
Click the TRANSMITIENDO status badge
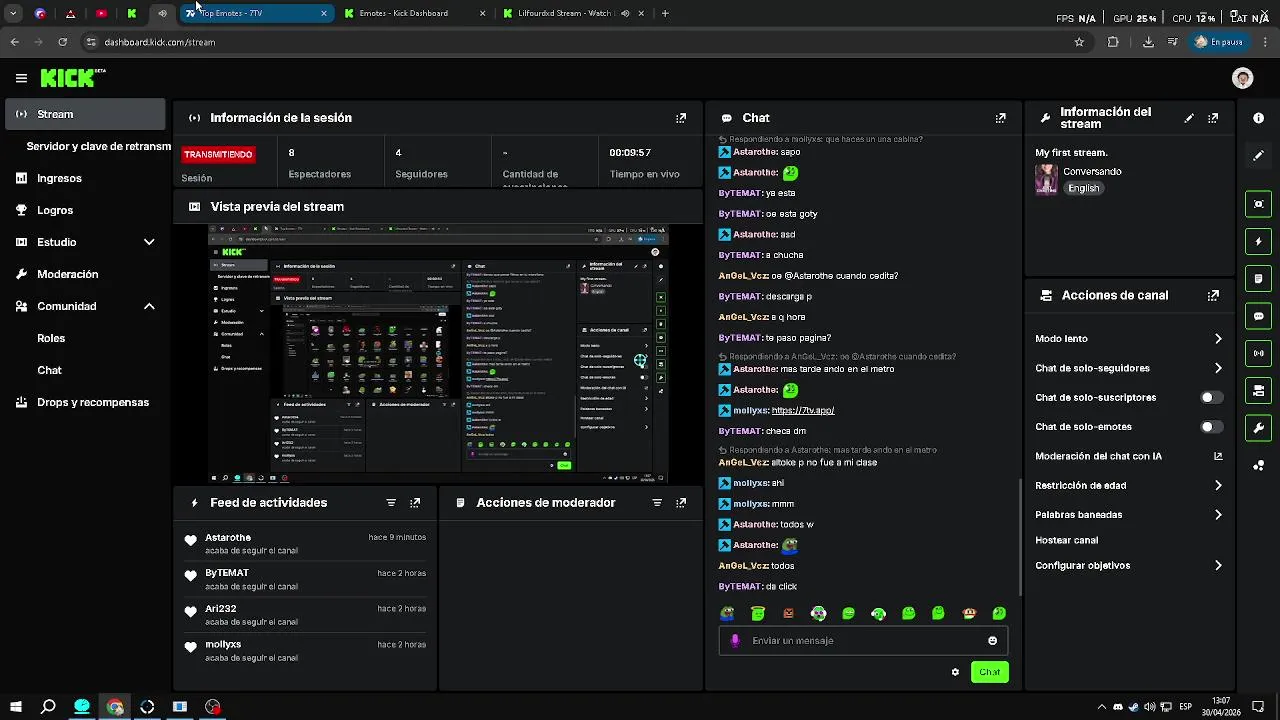(x=218, y=155)
